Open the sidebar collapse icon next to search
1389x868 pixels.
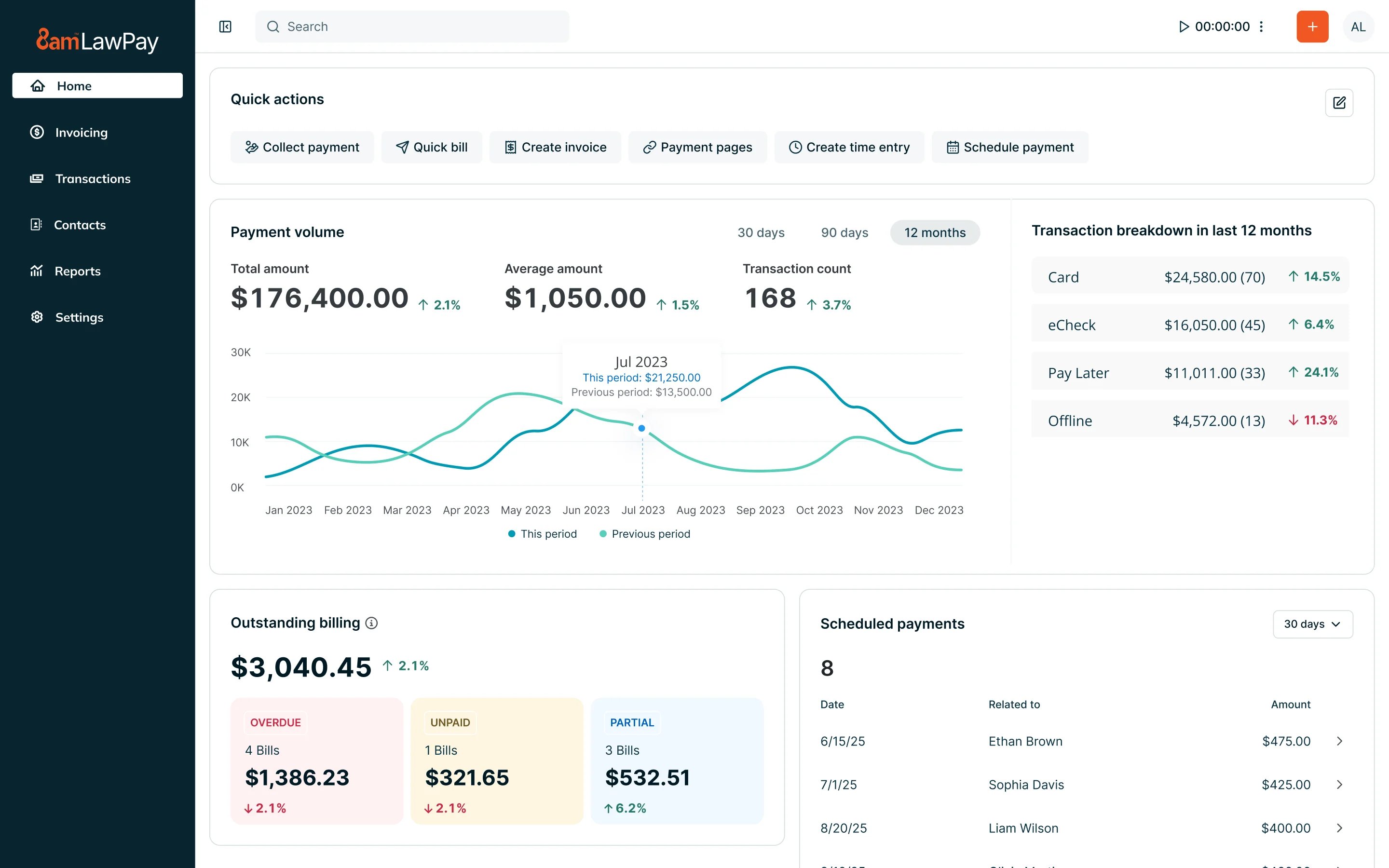click(x=225, y=27)
